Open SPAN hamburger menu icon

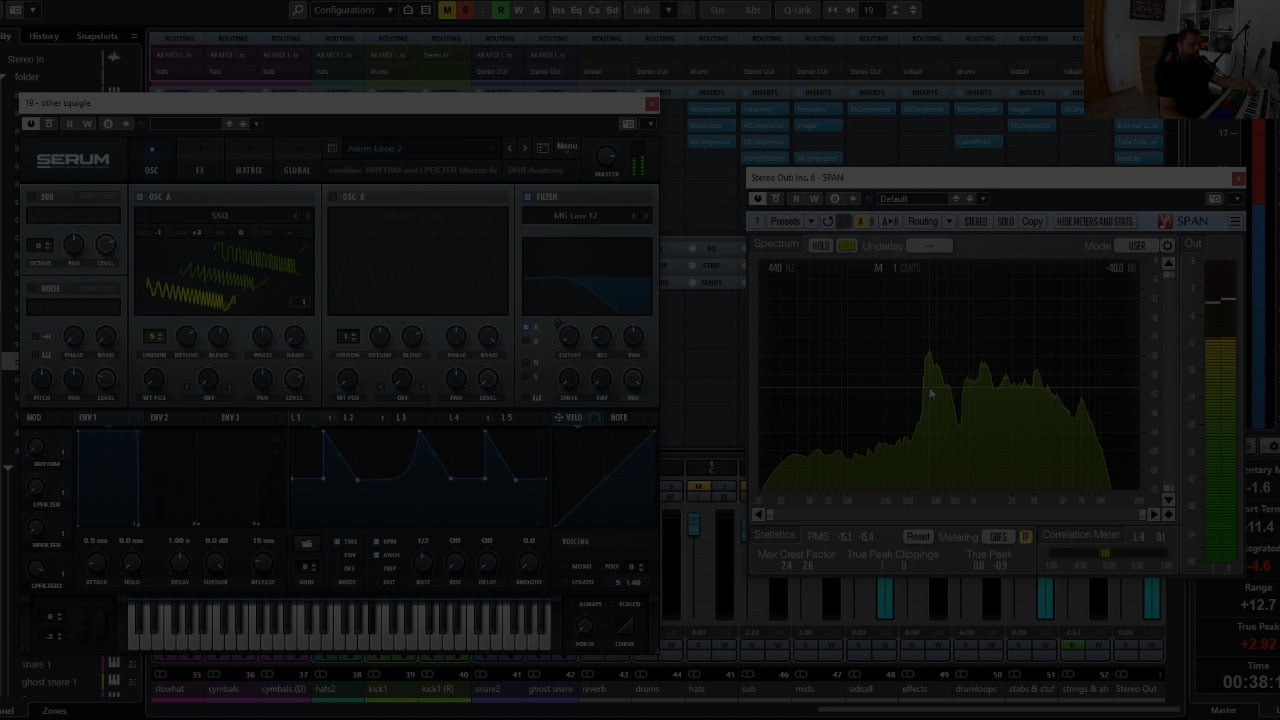(x=1235, y=221)
